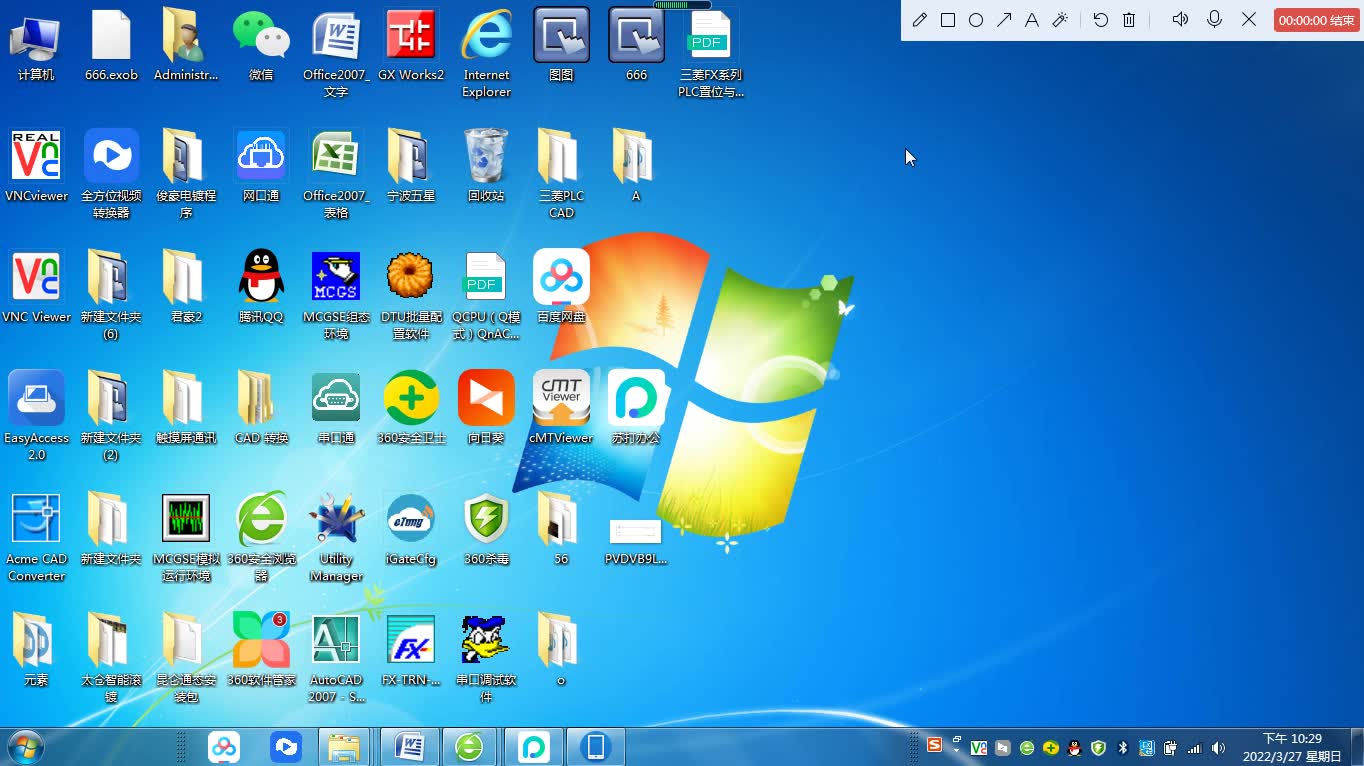
Task: Select the rectangle drawing tool in recorder
Action: pos(948,20)
